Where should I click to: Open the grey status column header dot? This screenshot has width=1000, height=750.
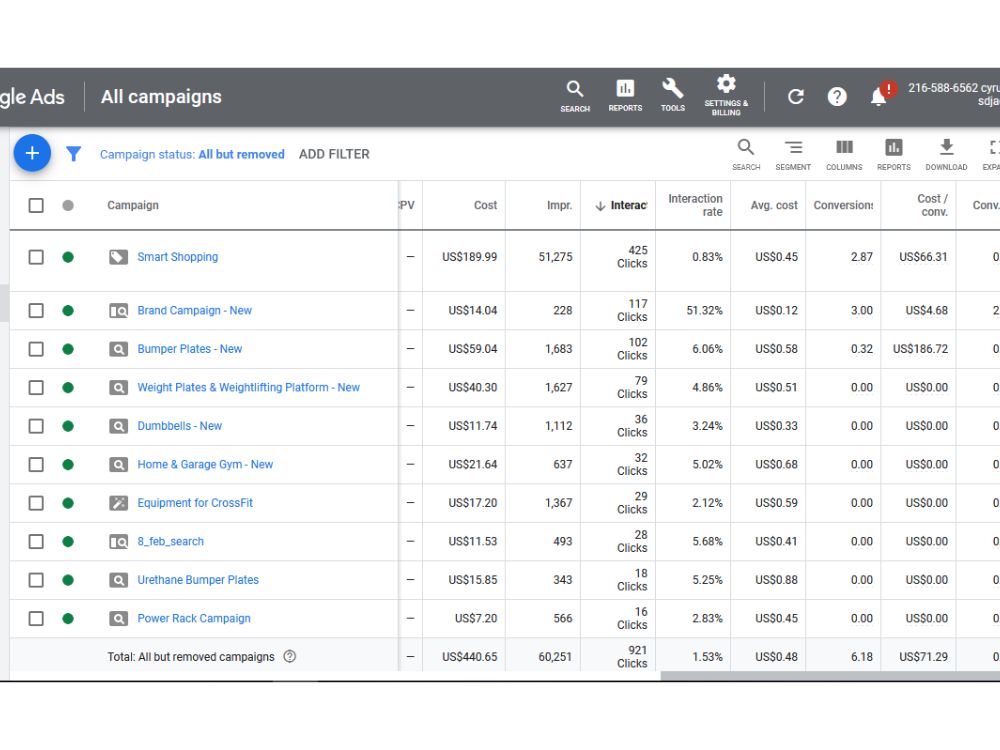click(x=68, y=205)
